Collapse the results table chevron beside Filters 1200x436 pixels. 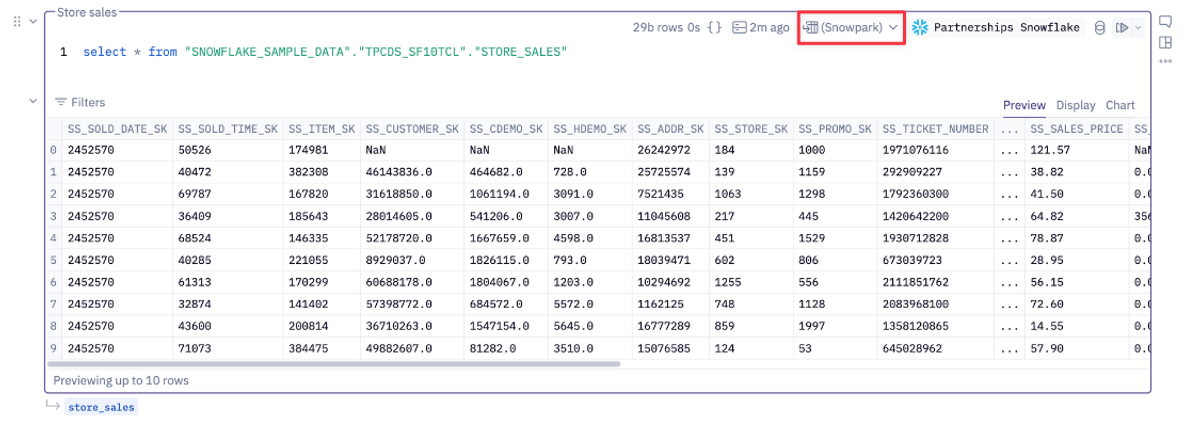[x=33, y=101]
